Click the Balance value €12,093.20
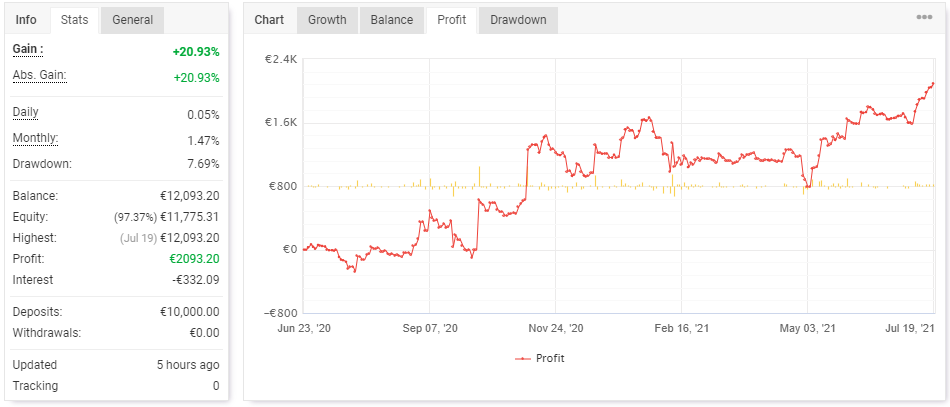 pyautogui.click(x=189, y=196)
